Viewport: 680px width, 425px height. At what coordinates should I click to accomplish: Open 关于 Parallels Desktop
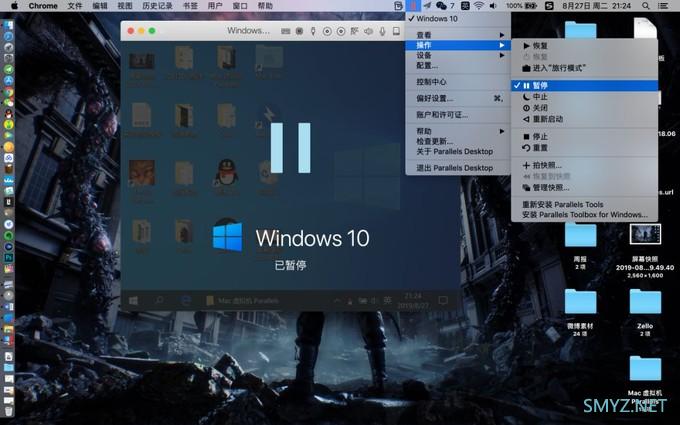click(x=458, y=151)
